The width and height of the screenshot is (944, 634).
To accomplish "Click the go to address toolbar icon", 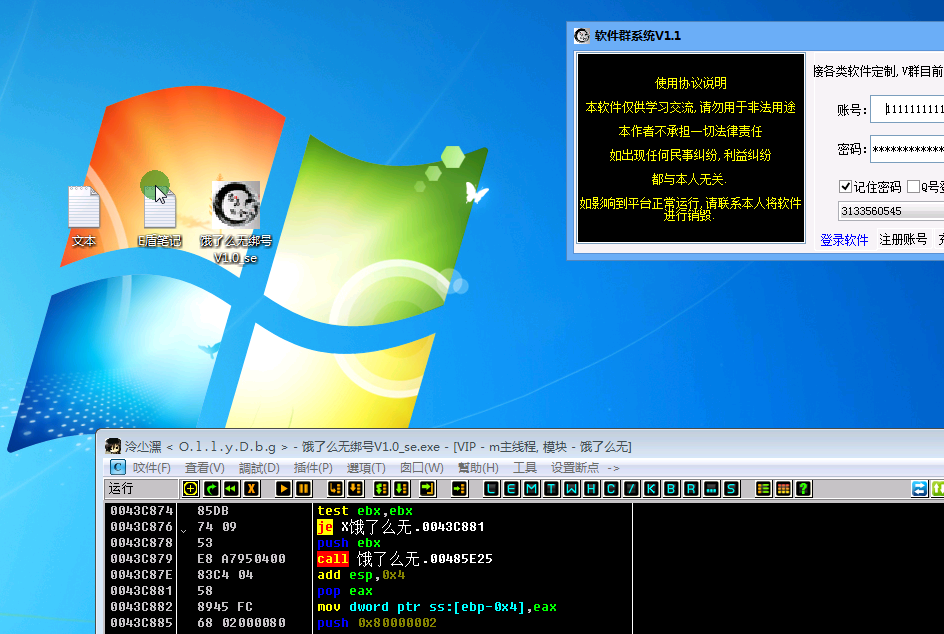I will [x=459, y=489].
